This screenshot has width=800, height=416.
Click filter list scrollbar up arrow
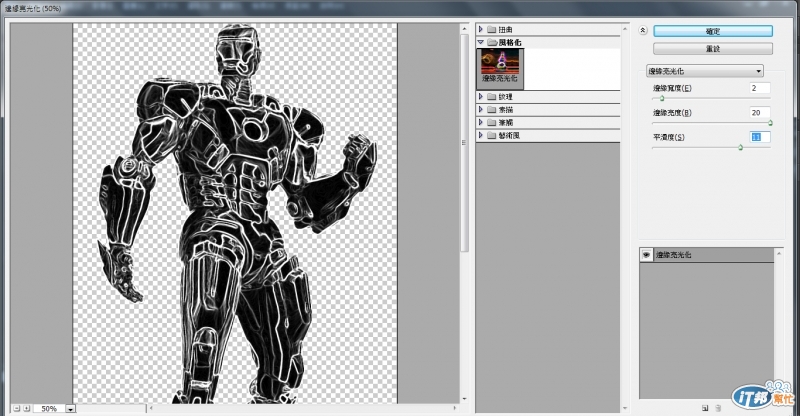[x=624, y=29]
